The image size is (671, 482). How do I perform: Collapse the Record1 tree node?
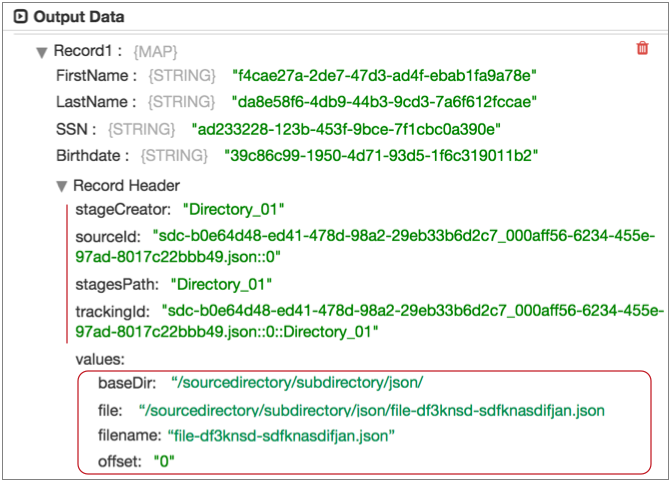coord(41,50)
